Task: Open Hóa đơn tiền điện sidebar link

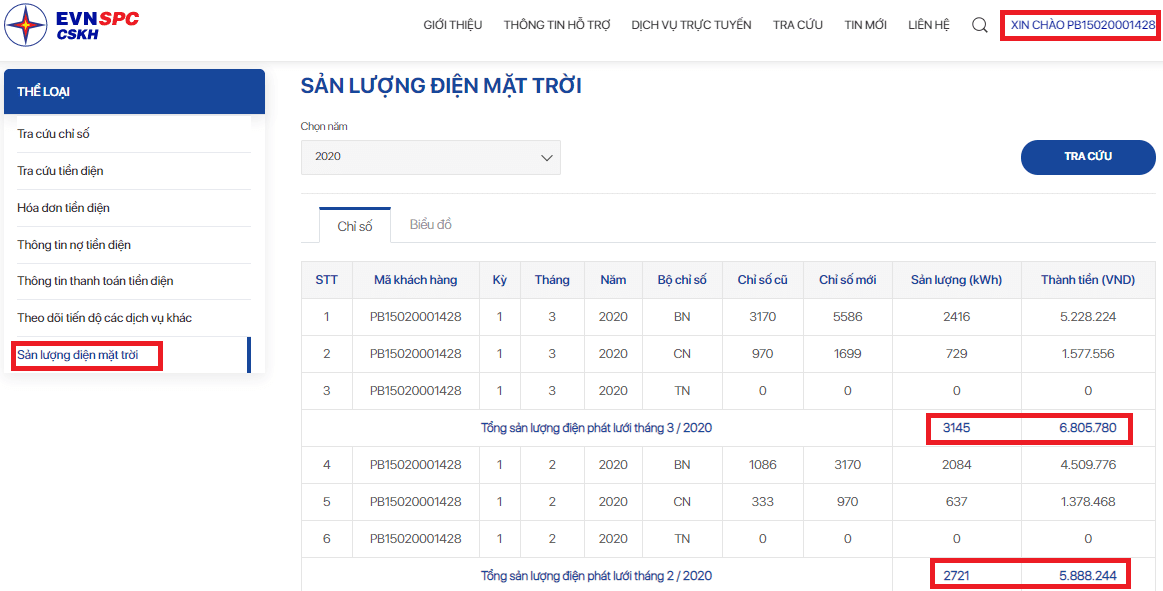Action: (63, 208)
